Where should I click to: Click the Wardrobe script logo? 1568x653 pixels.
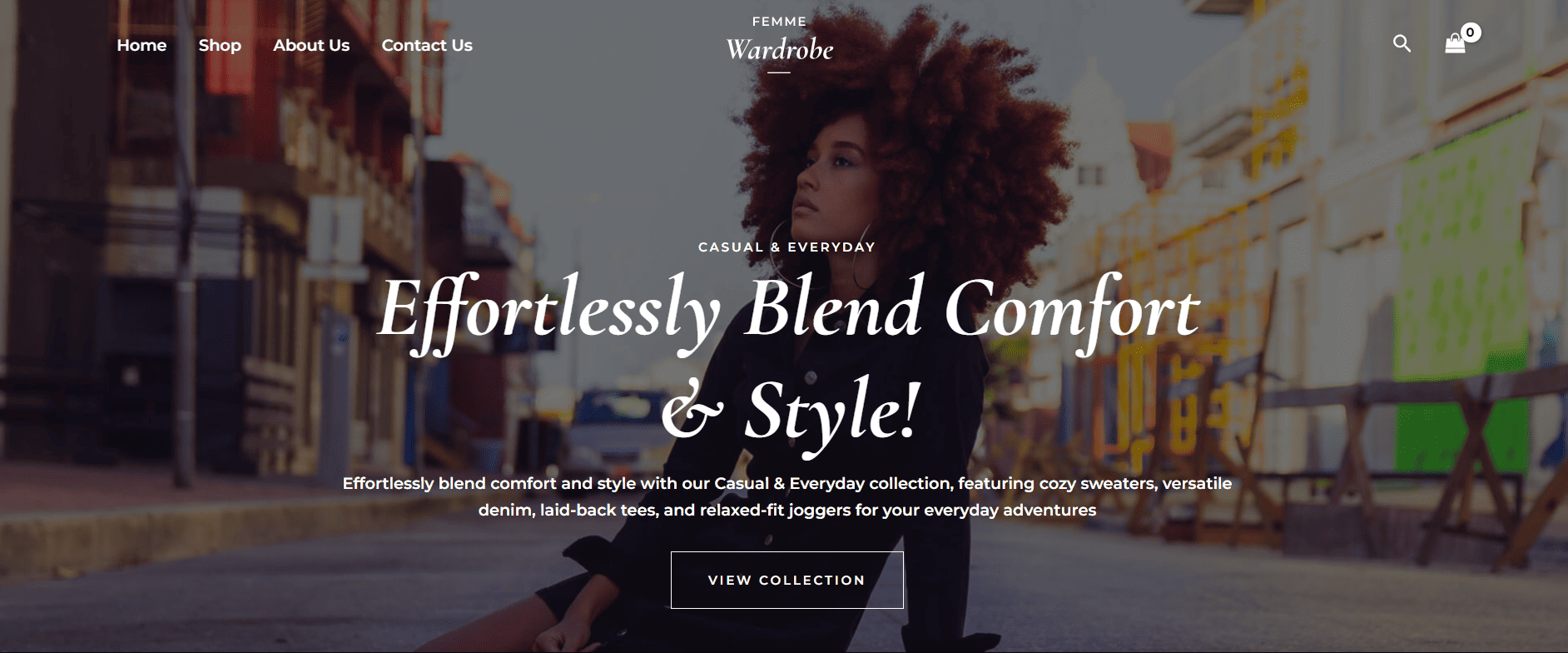(780, 50)
